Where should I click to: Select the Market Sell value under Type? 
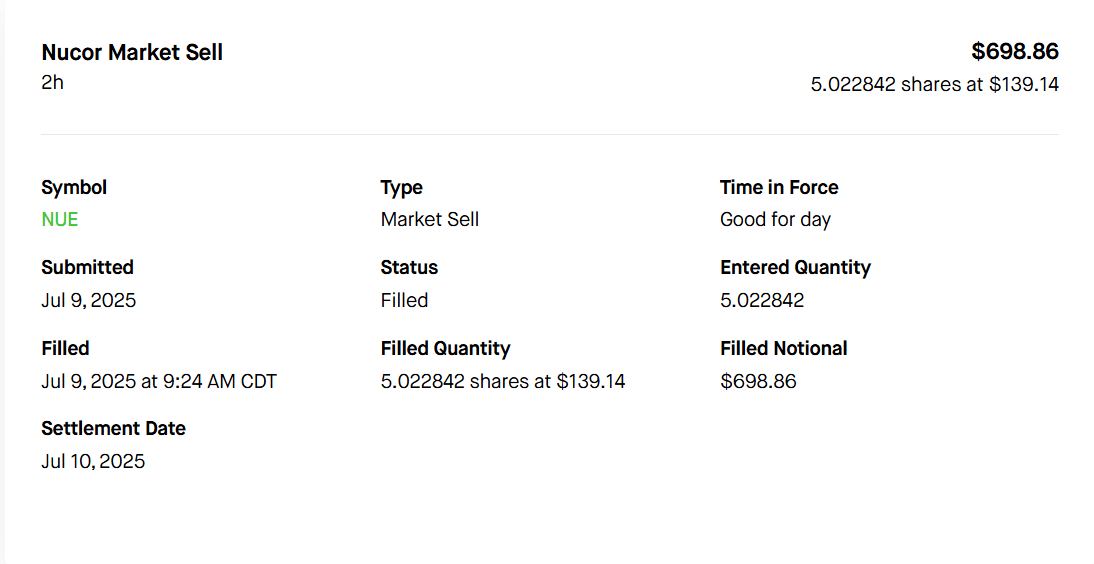430,220
